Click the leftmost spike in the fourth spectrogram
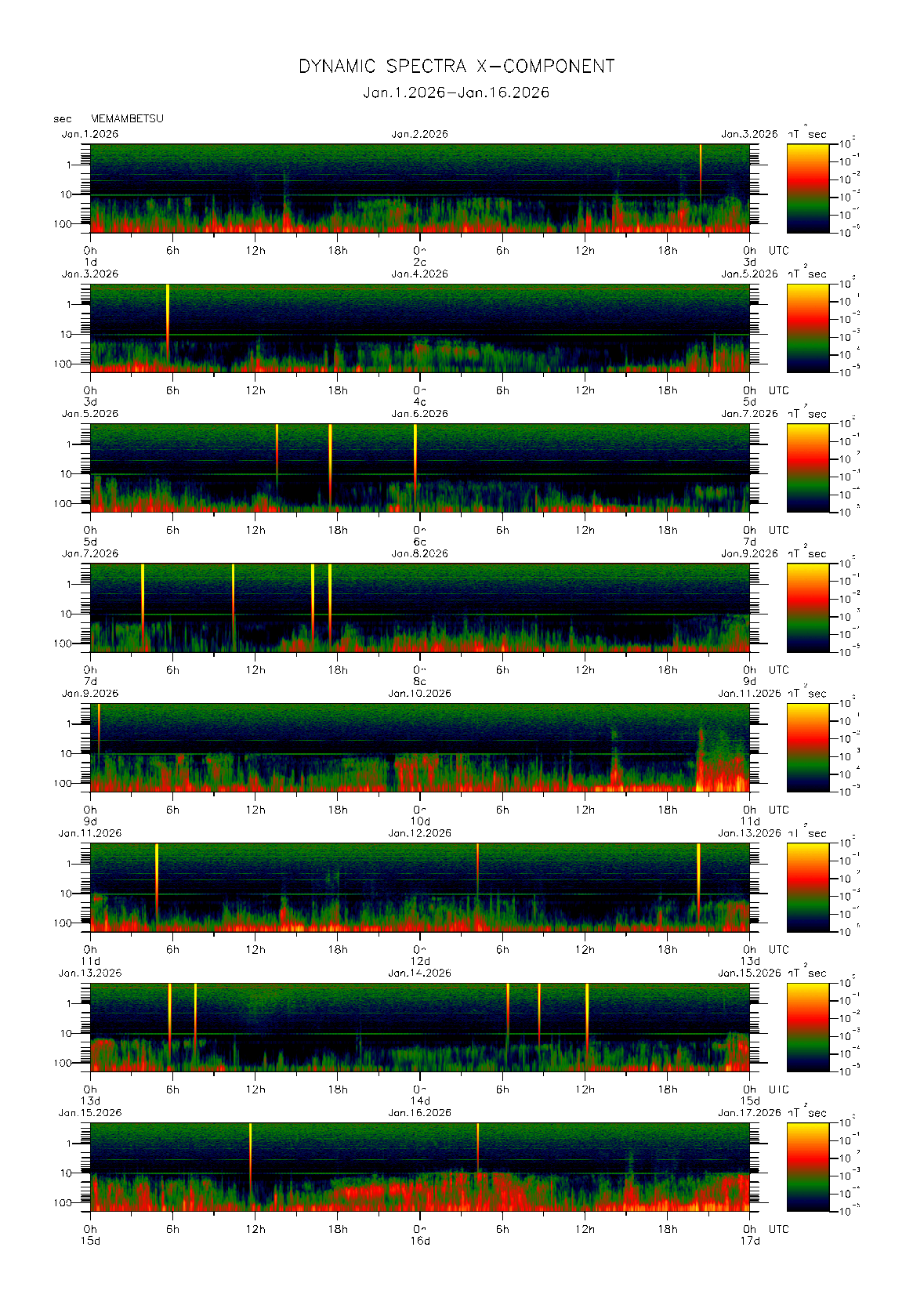The width and height of the screenshot is (913, 1316). coord(143,596)
